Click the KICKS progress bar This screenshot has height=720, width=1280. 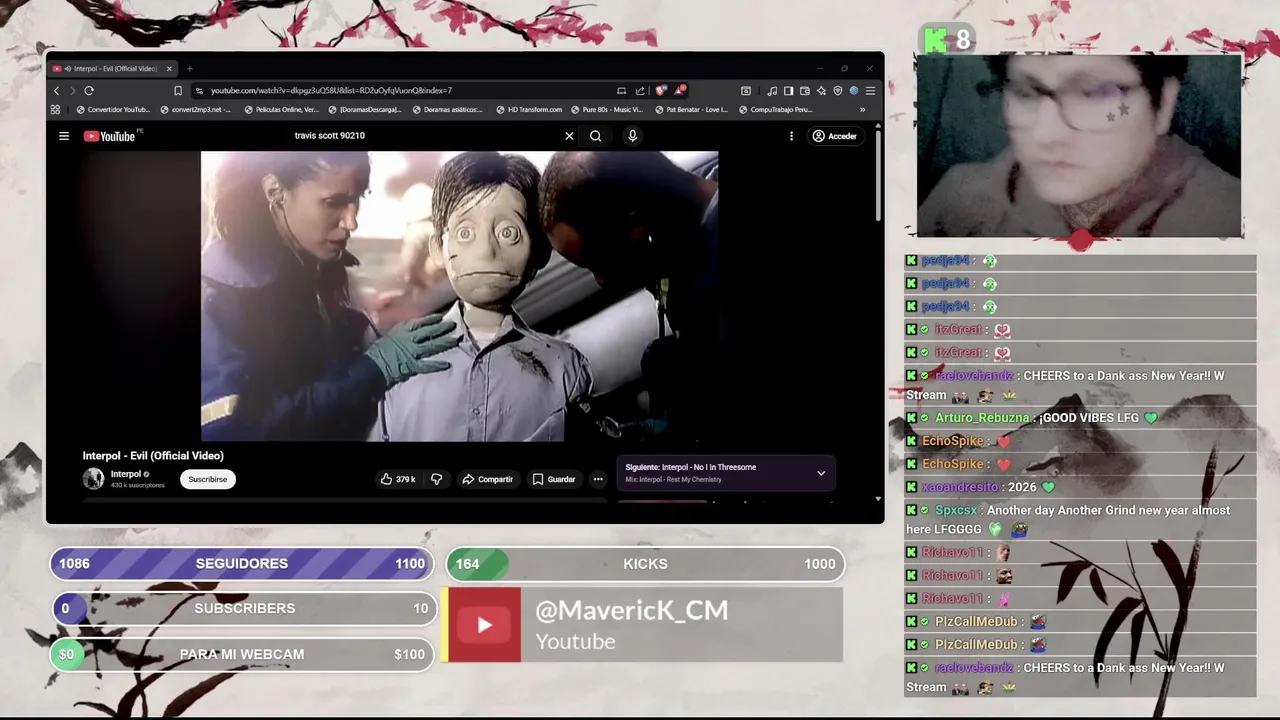coord(645,564)
